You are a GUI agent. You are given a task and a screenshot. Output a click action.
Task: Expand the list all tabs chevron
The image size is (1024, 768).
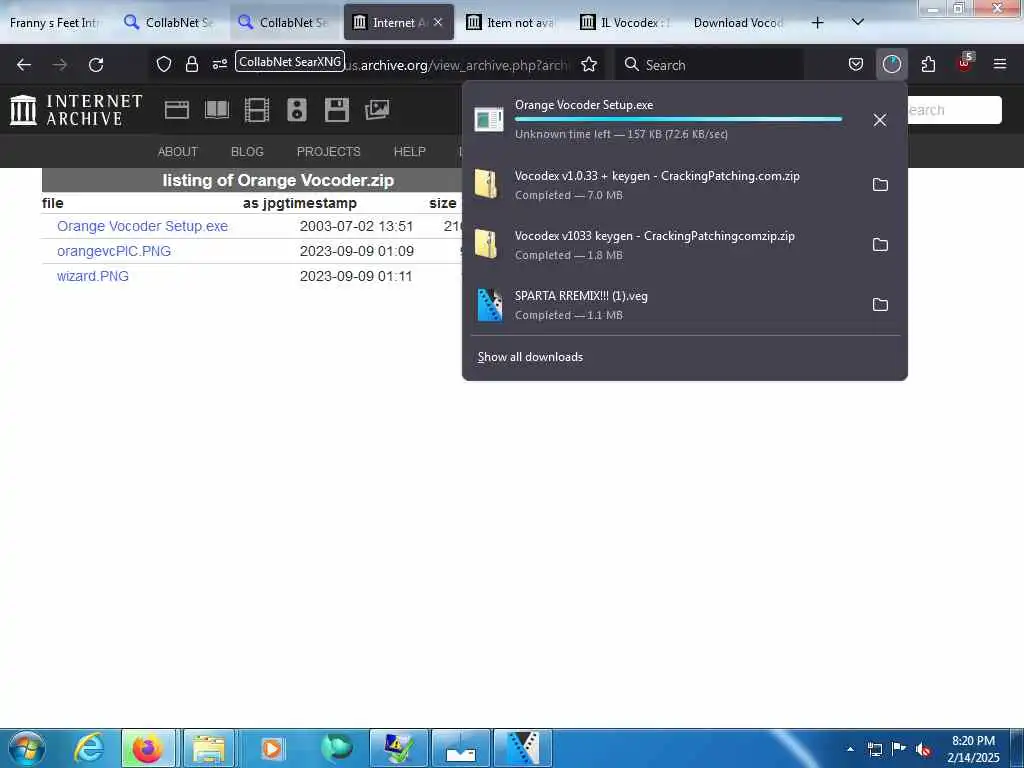click(x=858, y=22)
